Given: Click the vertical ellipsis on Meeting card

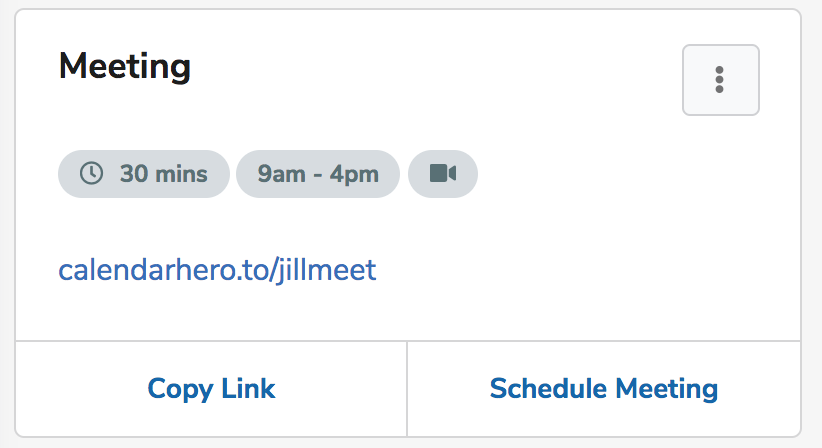Looking at the screenshot, I should [x=720, y=80].
